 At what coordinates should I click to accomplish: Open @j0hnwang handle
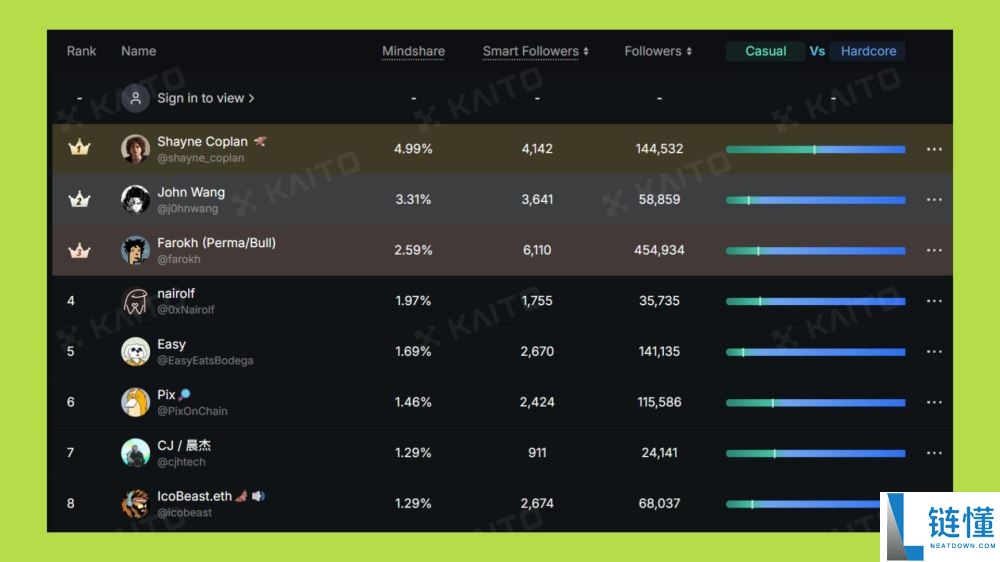pyautogui.click(x=188, y=209)
